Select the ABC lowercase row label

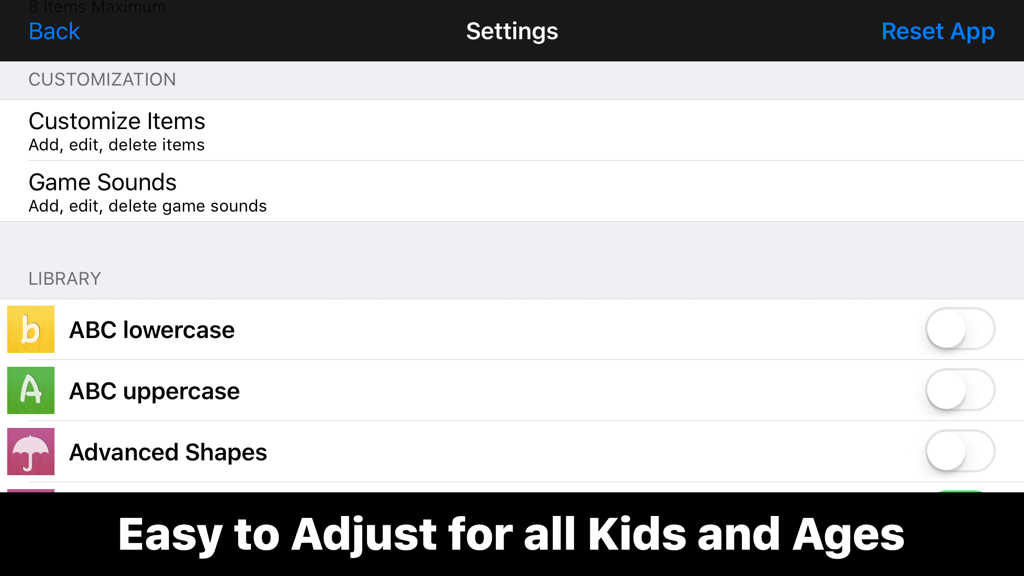(151, 329)
